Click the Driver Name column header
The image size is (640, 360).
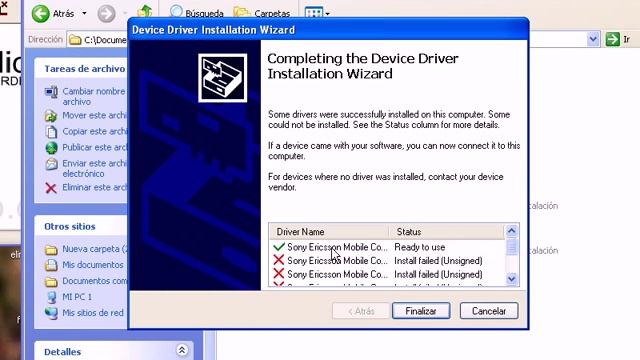click(x=329, y=231)
